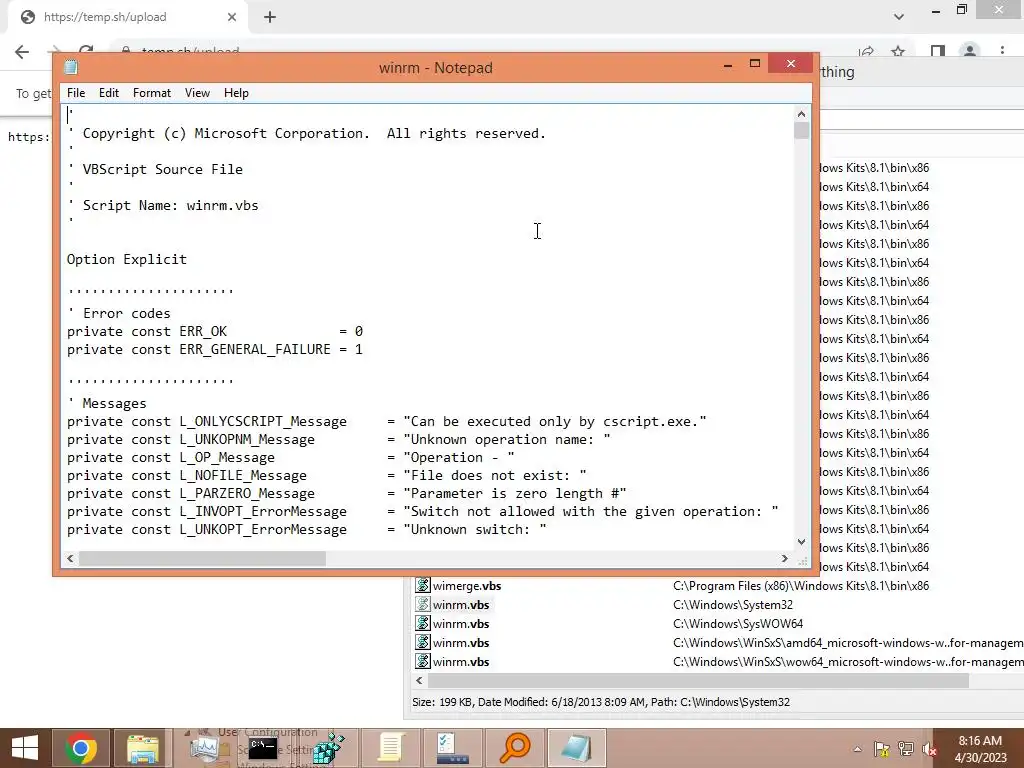Select winrm.vbs in WinSxS amd64 folder
This screenshot has width=1024, height=768.
click(x=461, y=643)
